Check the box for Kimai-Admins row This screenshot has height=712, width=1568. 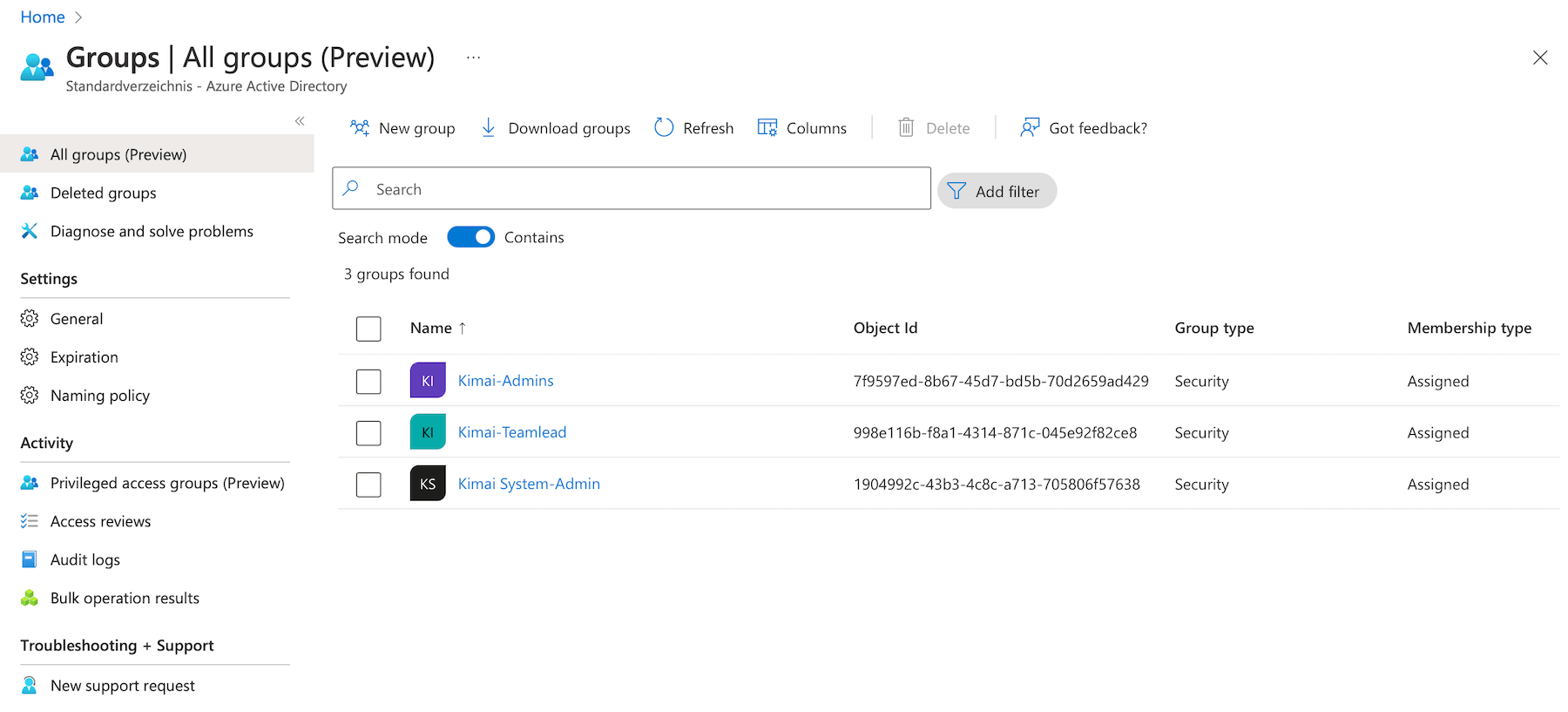[x=368, y=382]
